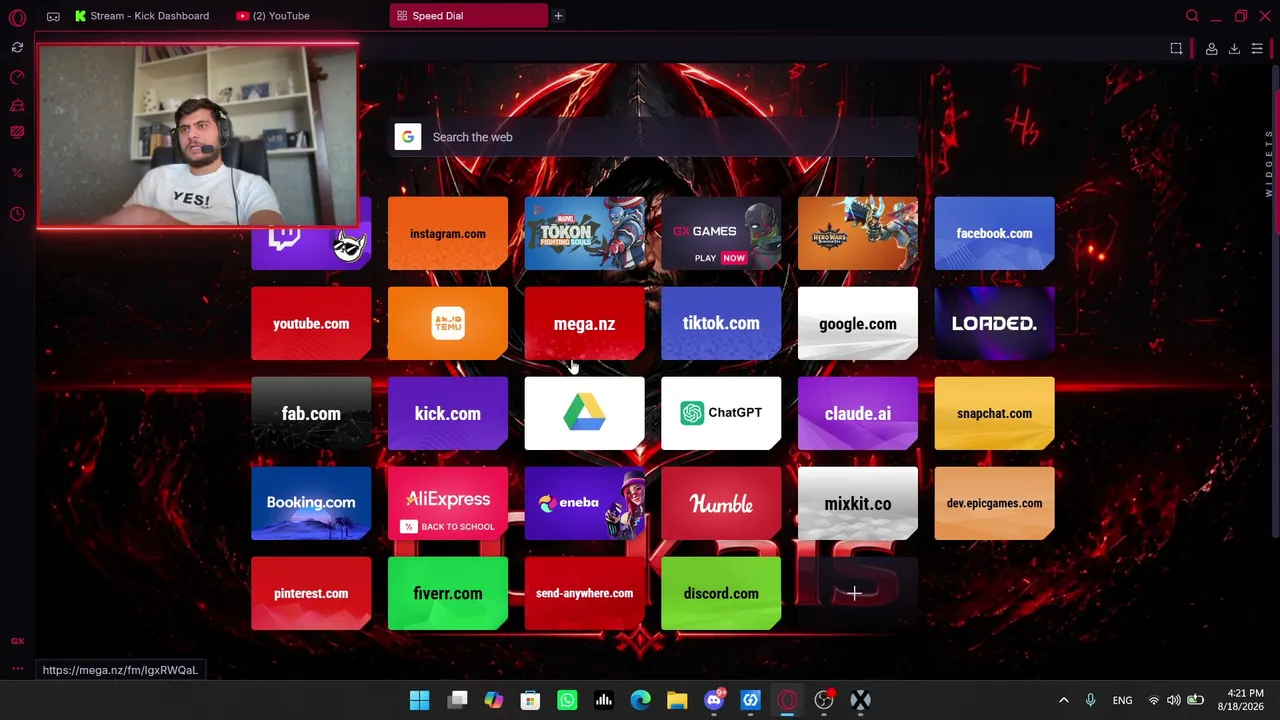Open google.com speed dial tile

[x=858, y=323]
